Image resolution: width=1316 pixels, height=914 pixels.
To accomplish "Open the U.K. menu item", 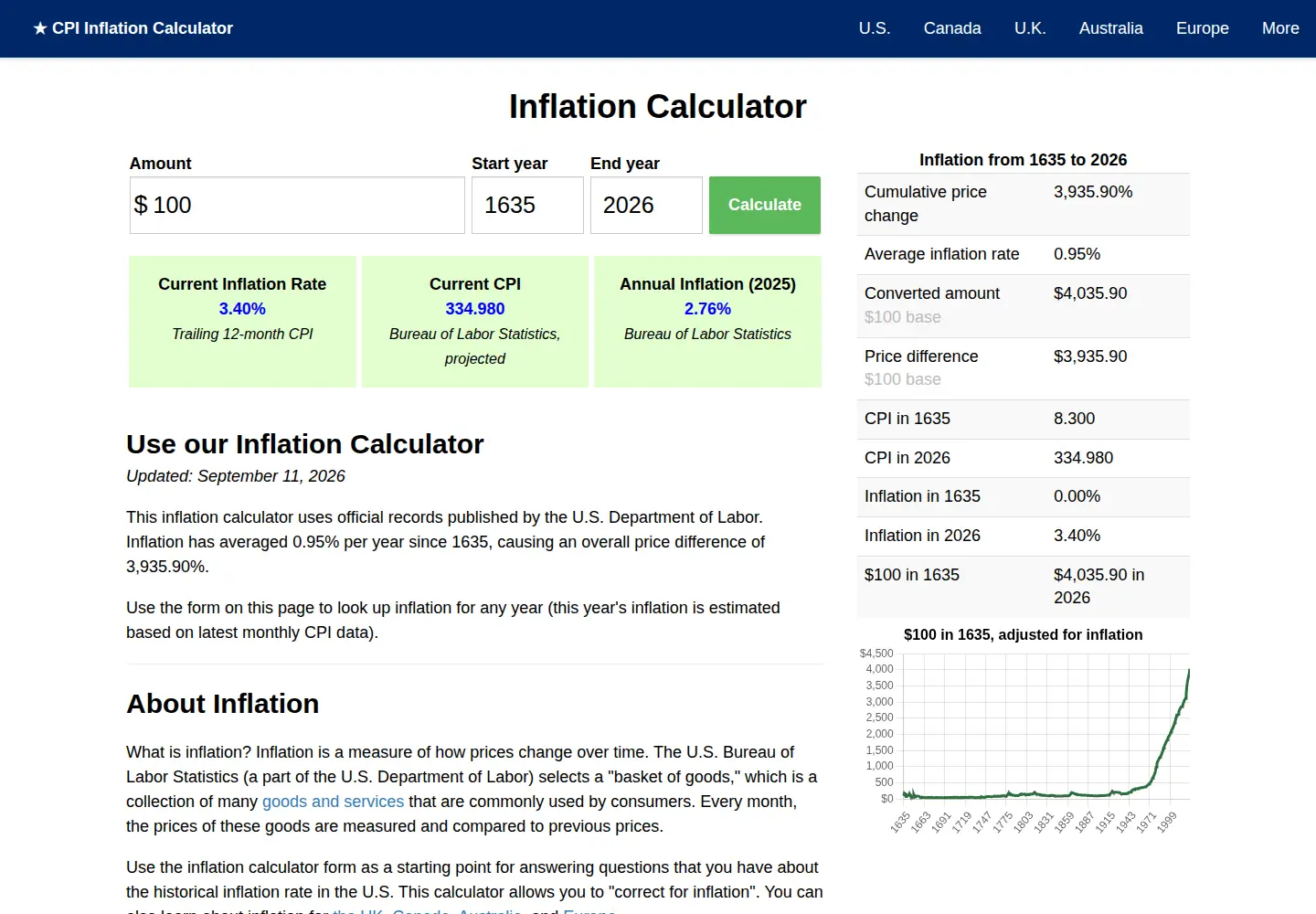I will click(1030, 28).
